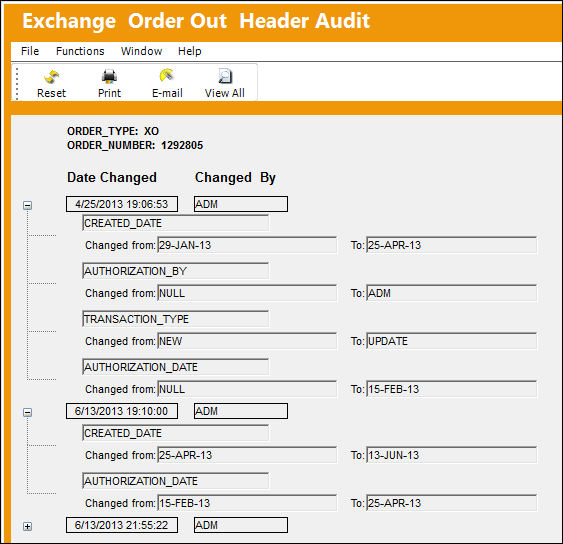Viewport: 563px width, 544px height.
Task: Click the To value UPDATE
Action: [x=452, y=341]
